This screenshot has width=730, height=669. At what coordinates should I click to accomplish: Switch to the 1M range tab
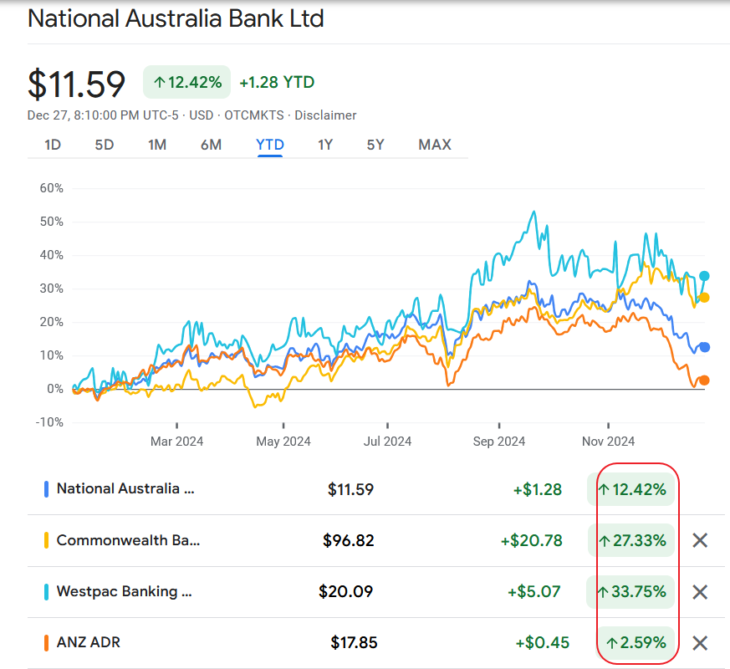(157, 145)
